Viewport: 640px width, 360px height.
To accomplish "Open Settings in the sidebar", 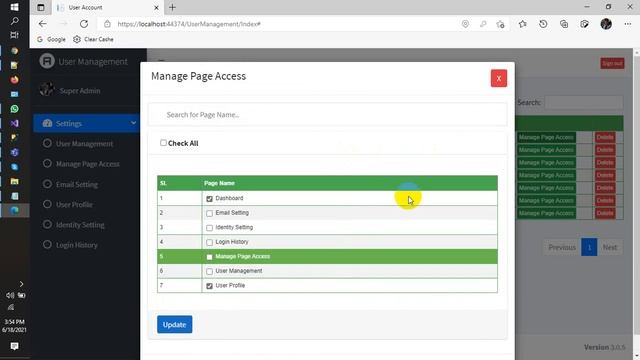I will pos(87,123).
